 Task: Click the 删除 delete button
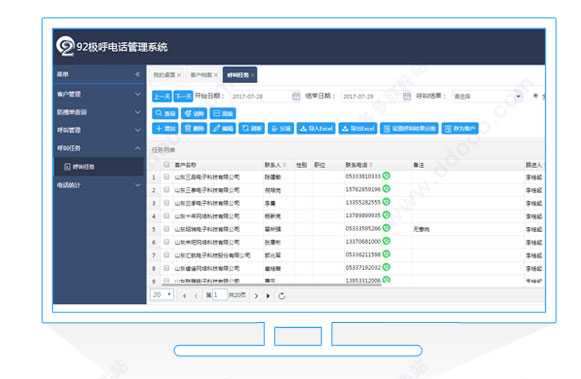[194, 129]
